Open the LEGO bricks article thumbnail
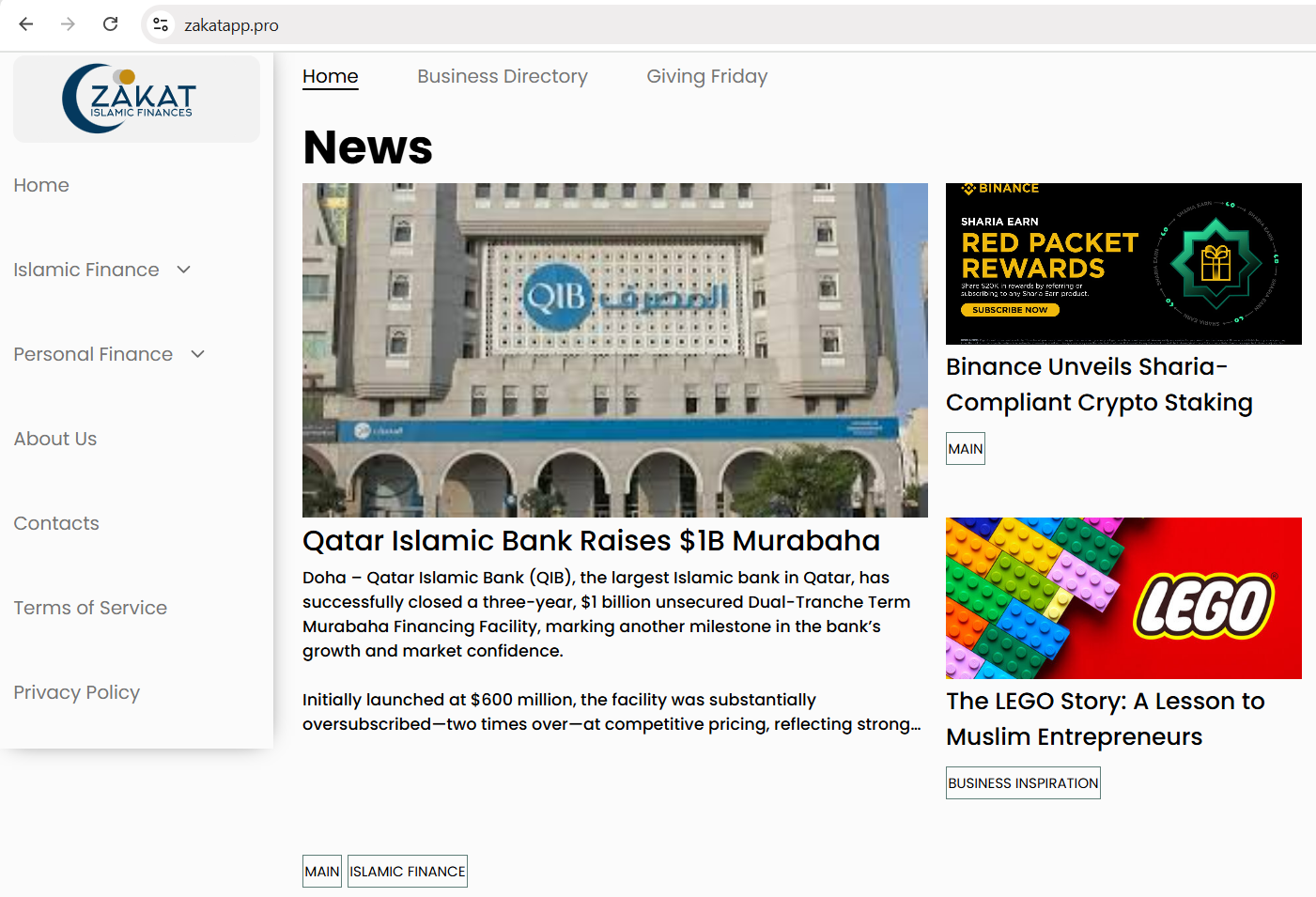The width and height of the screenshot is (1316, 897). pyautogui.click(x=1123, y=598)
